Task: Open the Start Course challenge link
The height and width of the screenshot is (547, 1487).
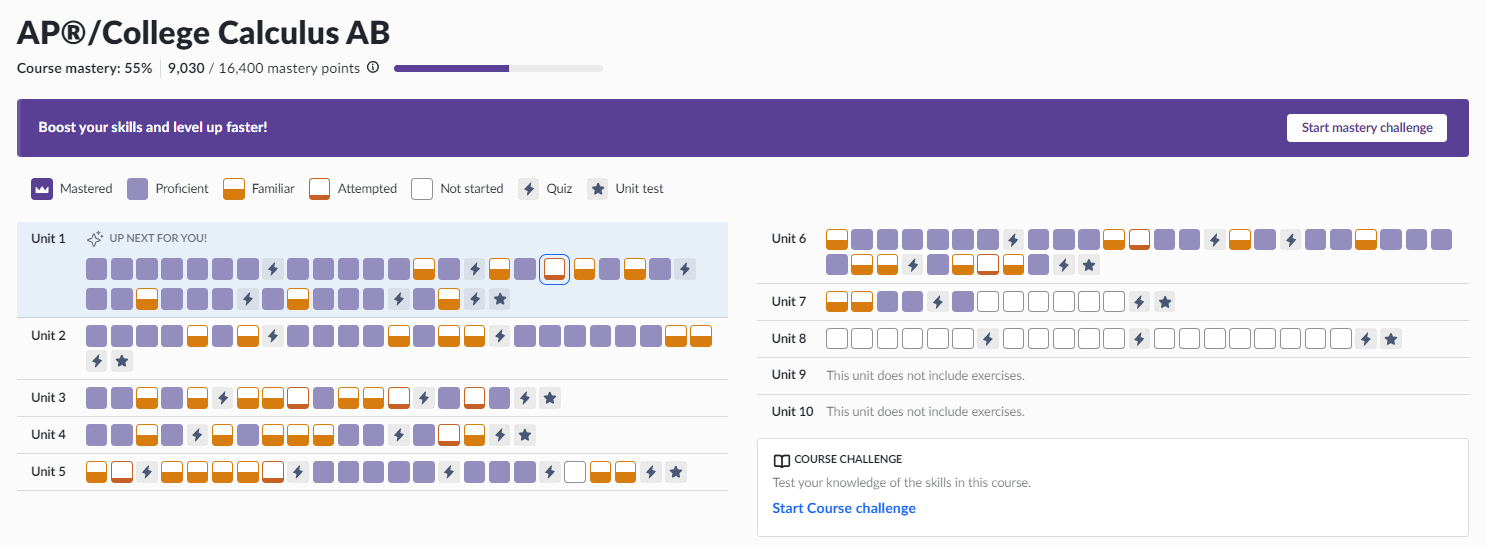Action: pyautogui.click(x=844, y=508)
